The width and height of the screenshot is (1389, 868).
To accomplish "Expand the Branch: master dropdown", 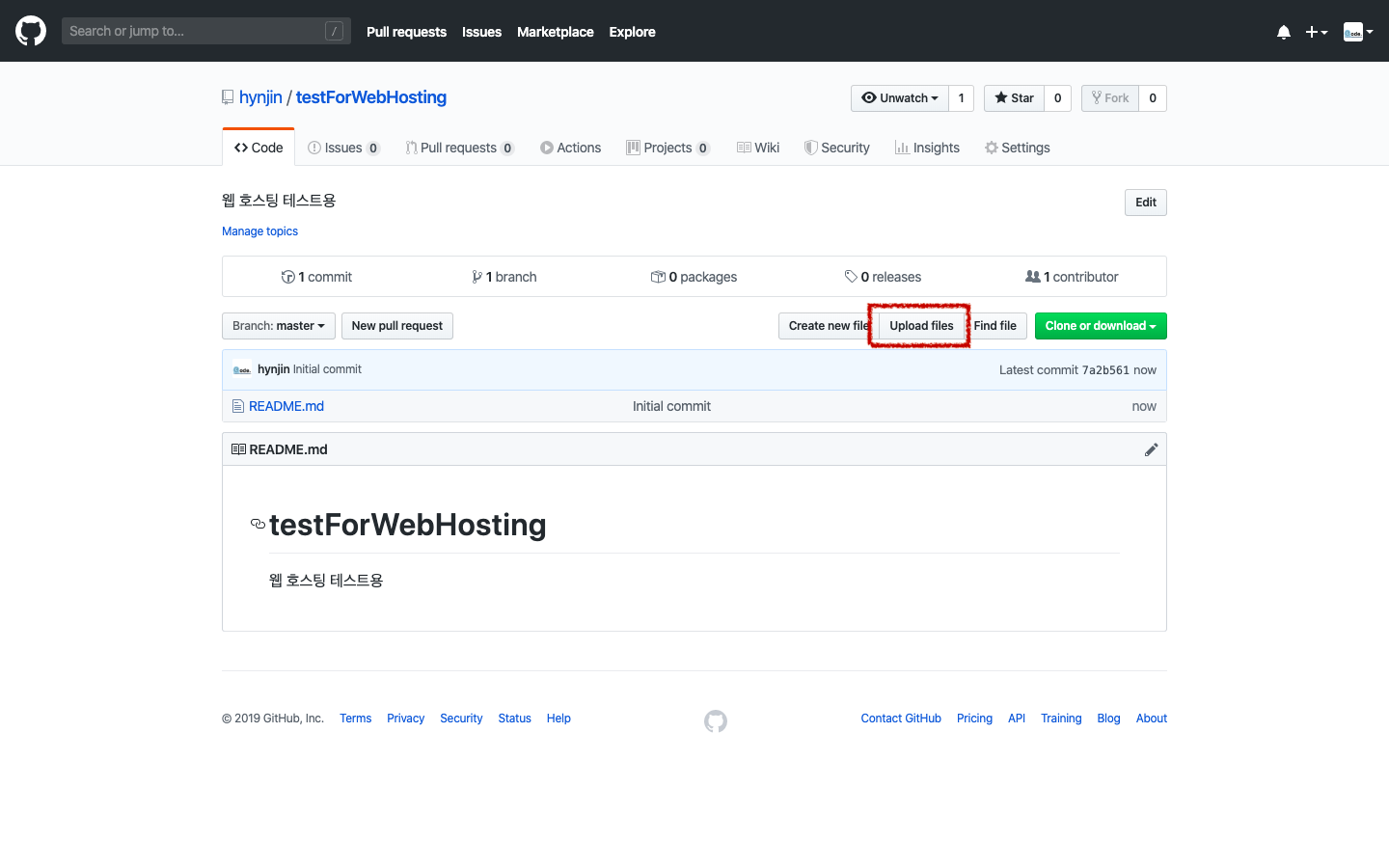I will 279,326.
